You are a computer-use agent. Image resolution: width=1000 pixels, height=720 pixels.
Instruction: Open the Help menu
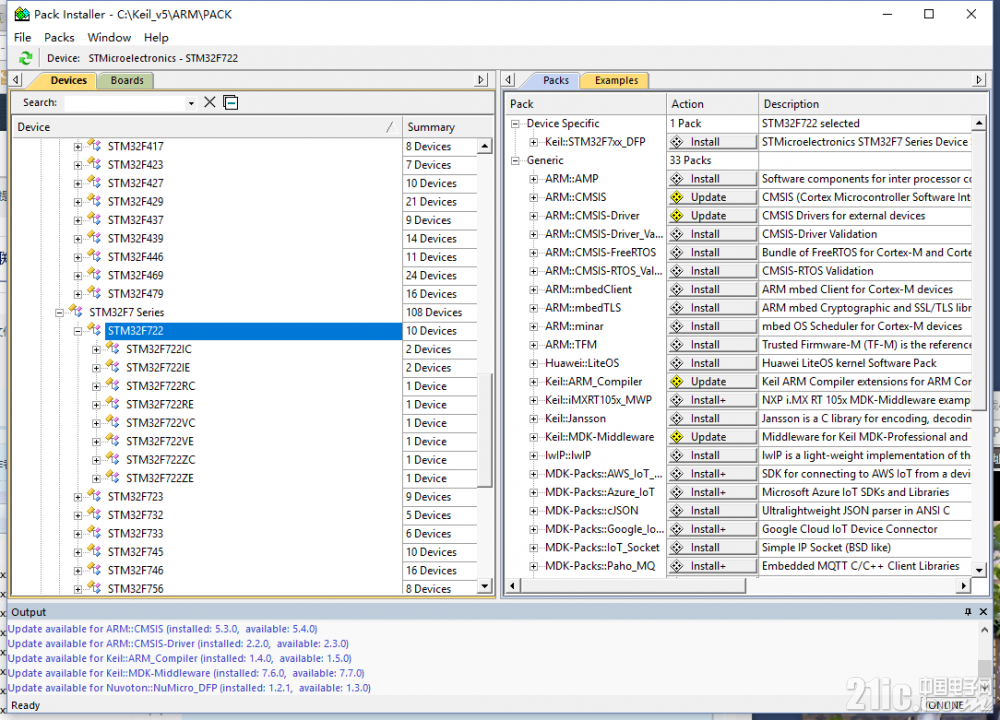tap(156, 37)
